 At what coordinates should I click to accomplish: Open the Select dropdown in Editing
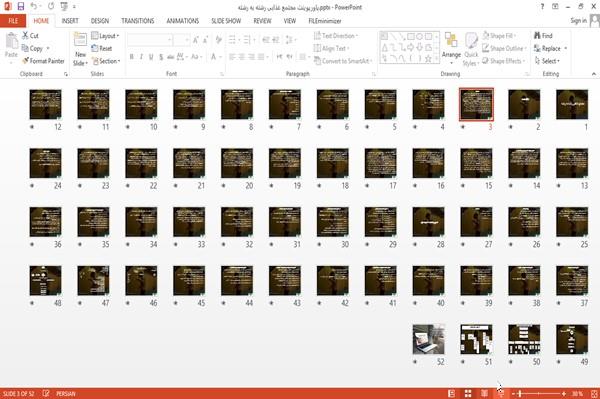coord(547,61)
